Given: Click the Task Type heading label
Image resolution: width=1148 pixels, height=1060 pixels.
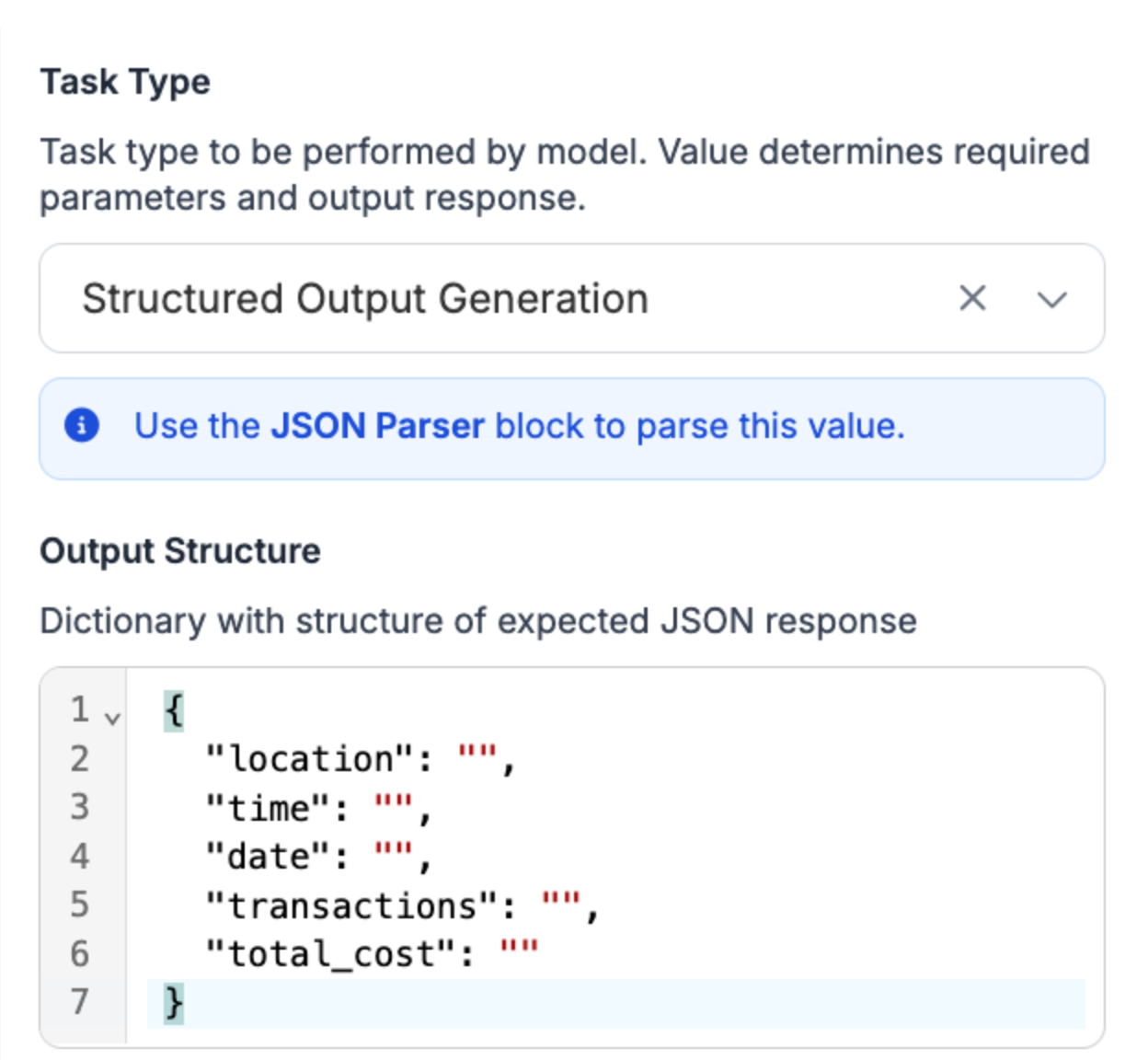Looking at the screenshot, I should click(125, 82).
